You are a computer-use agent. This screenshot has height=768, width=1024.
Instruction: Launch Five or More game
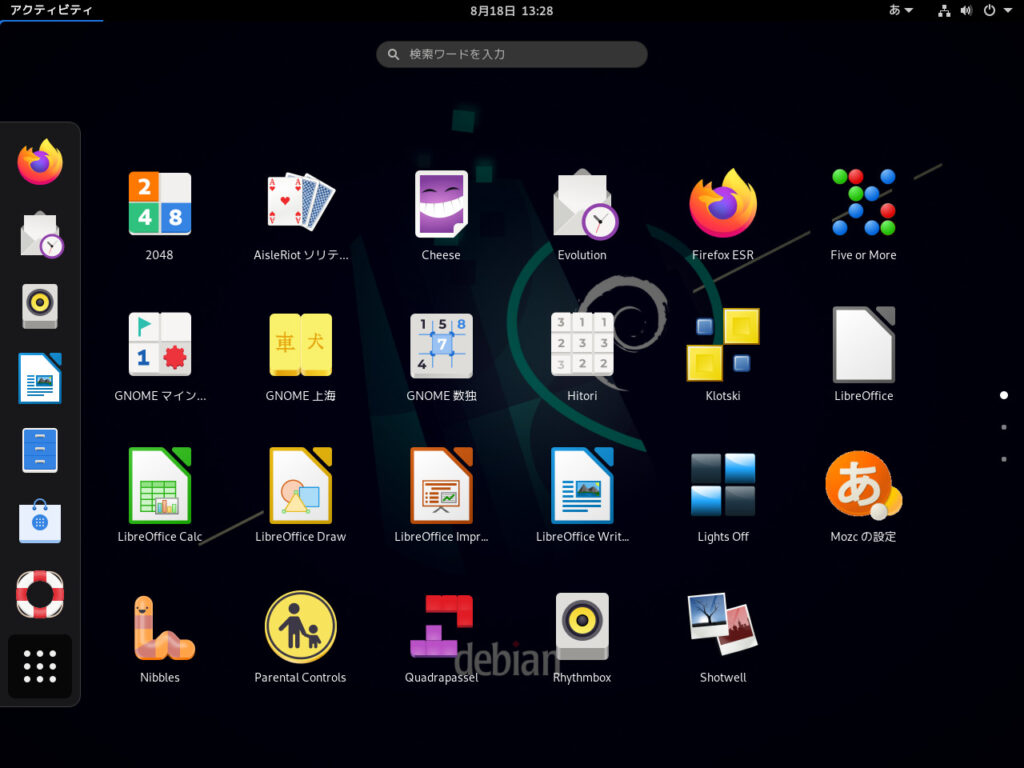tap(863, 205)
